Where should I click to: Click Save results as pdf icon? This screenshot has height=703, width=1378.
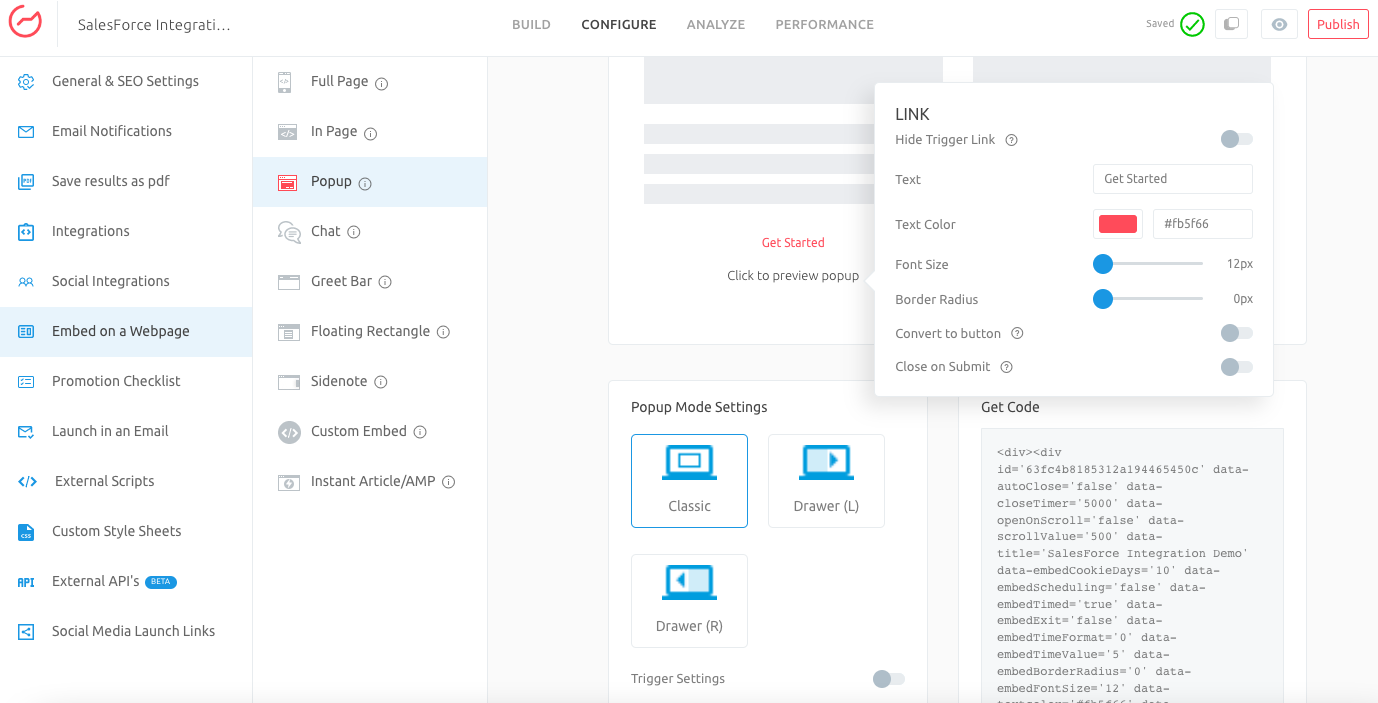[27, 181]
